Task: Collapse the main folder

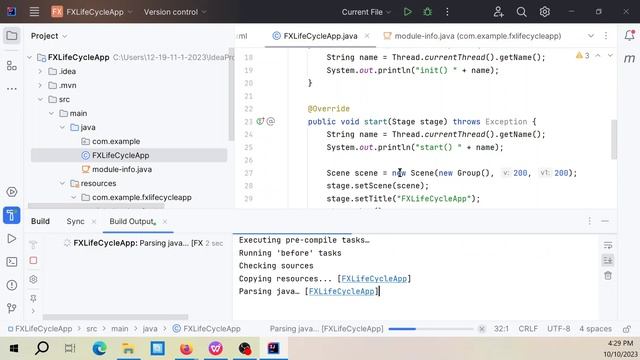Action: pos(51,113)
